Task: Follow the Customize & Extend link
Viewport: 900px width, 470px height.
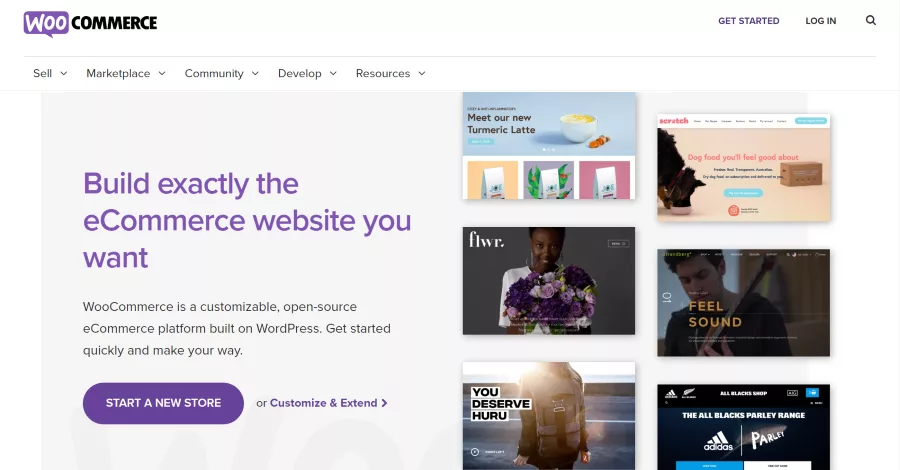Action: pyautogui.click(x=324, y=403)
